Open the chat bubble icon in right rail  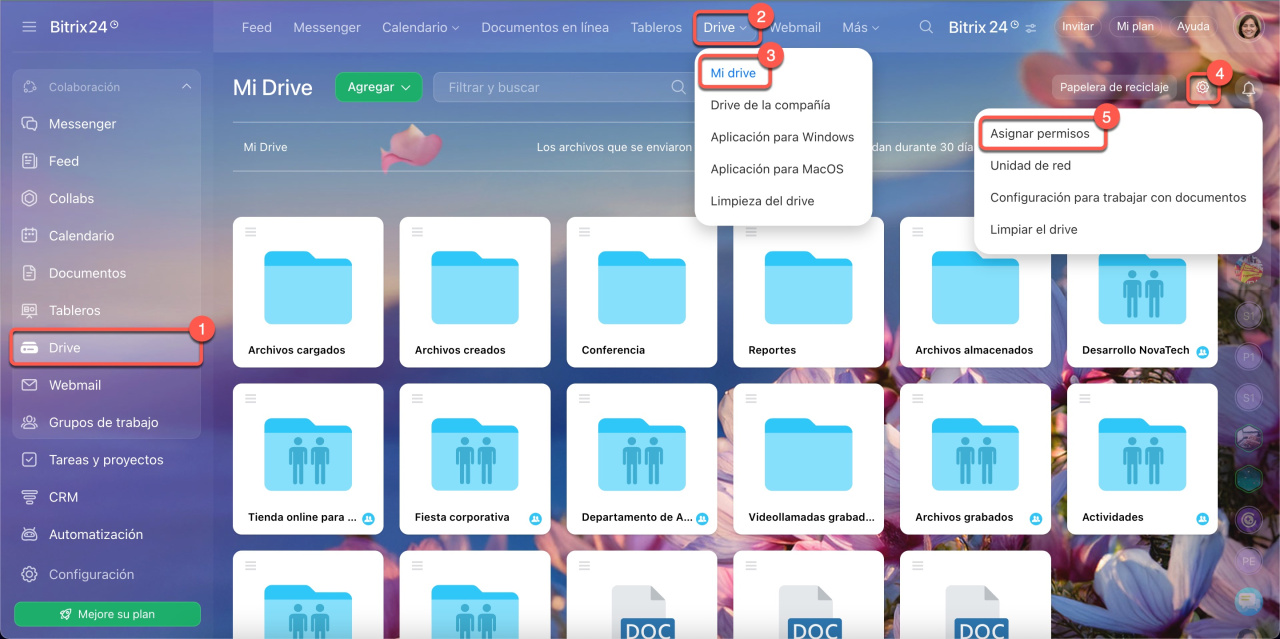1247,601
